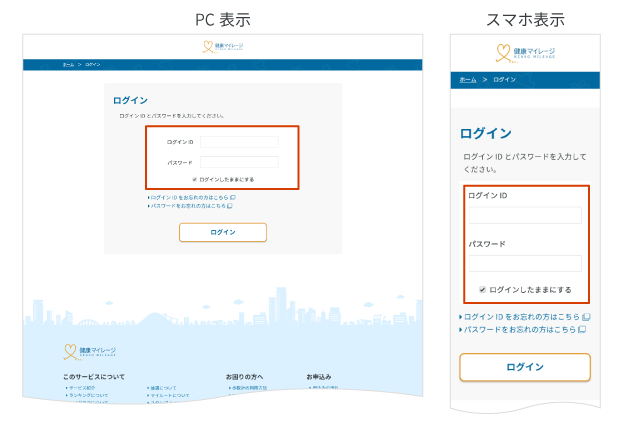Toggle ログインしたままにする checkbox in smartphone view
The height and width of the screenshot is (421, 624).
point(482,289)
